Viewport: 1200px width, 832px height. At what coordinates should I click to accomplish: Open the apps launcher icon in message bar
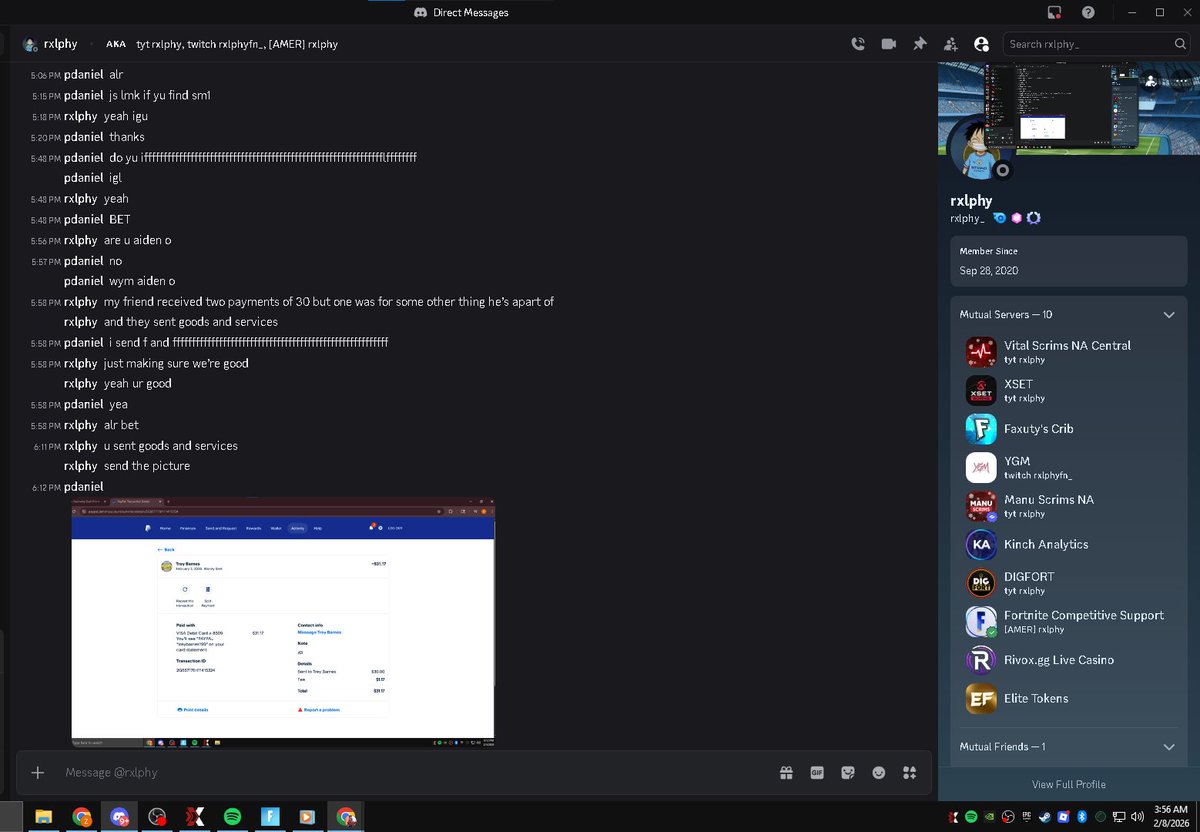pyautogui.click(x=909, y=772)
